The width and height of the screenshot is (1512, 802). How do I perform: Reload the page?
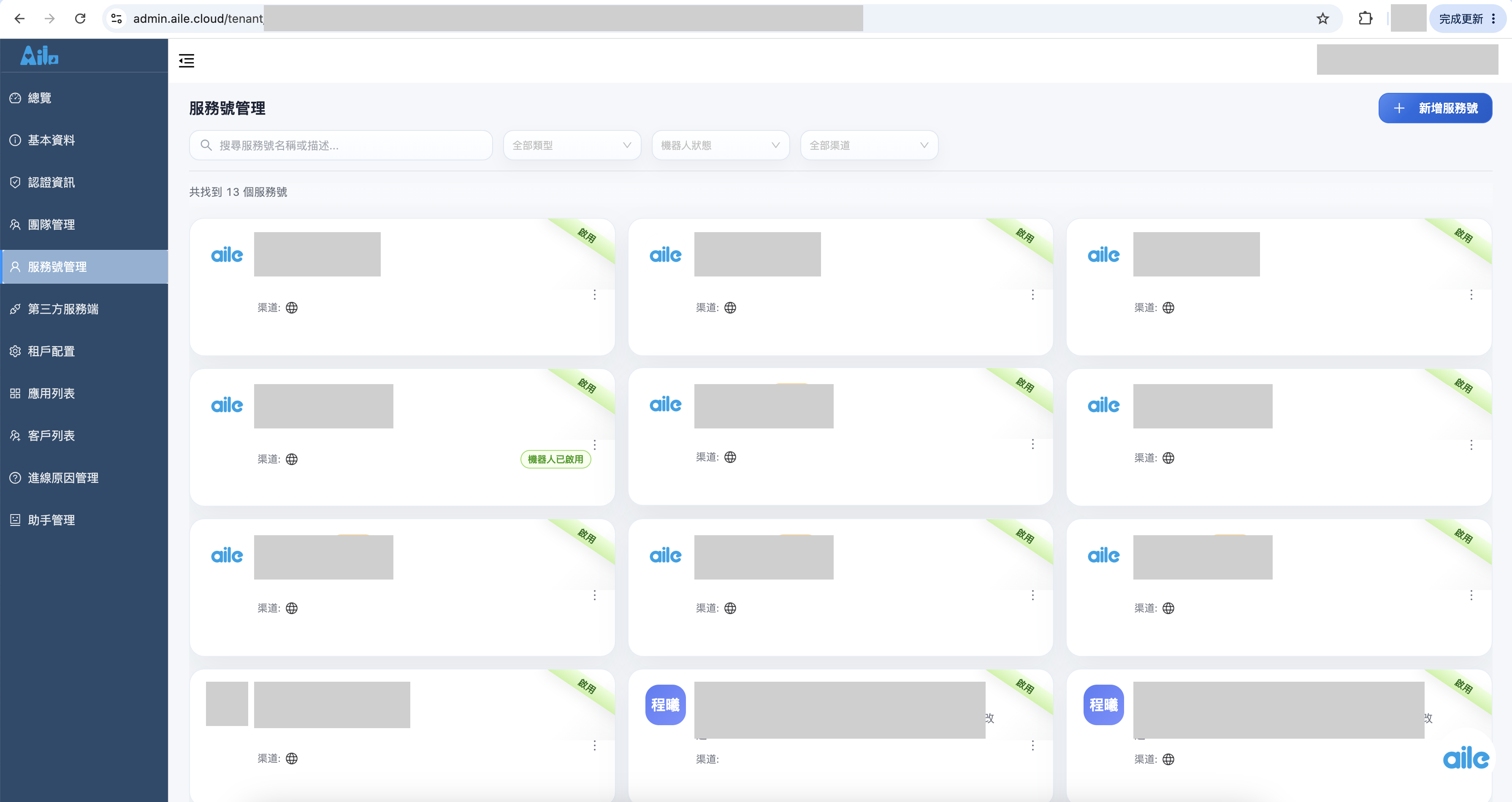tap(81, 19)
